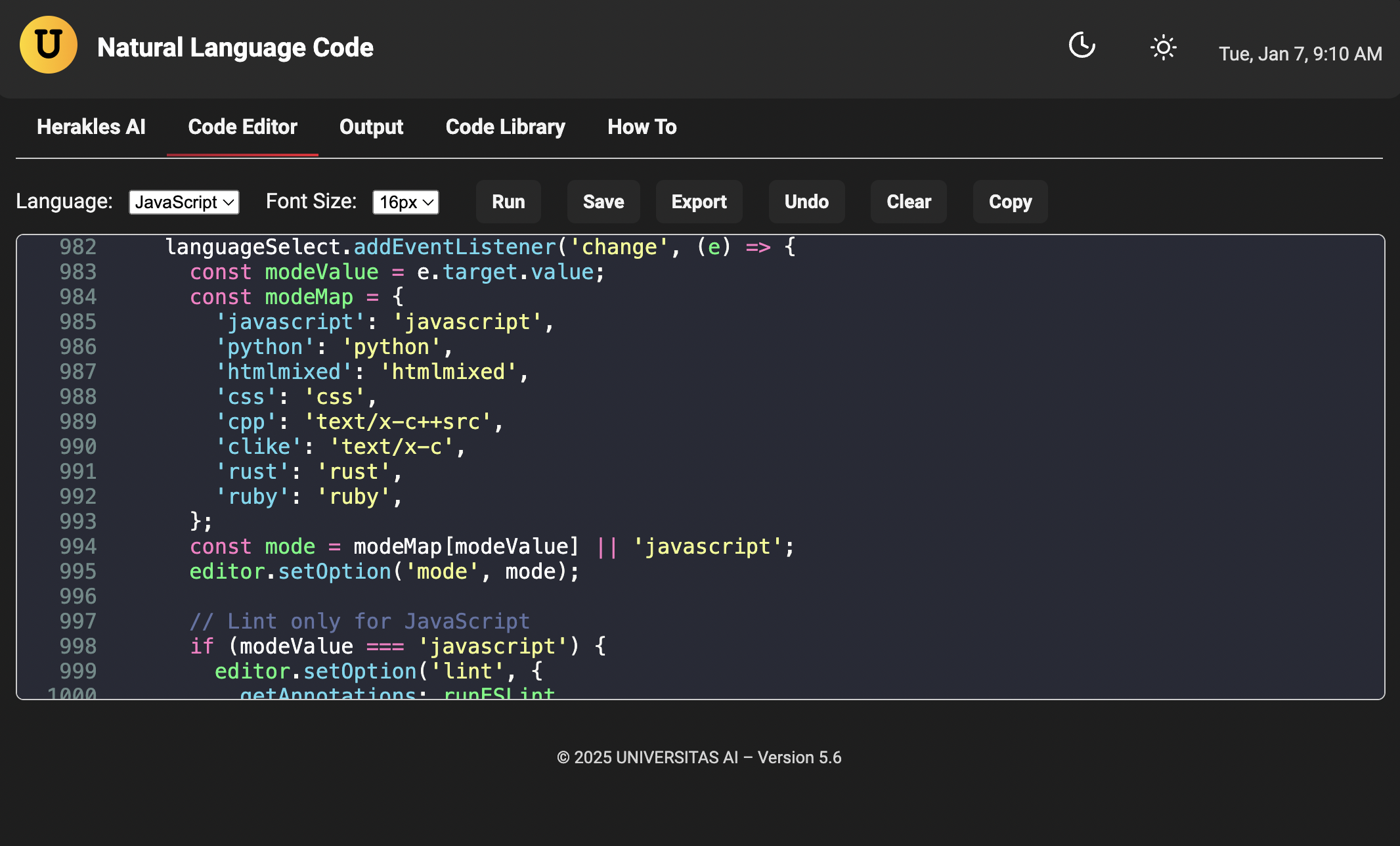Open the Code Library tab
The width and height of the screenshot is (1400, 846).
505,127
